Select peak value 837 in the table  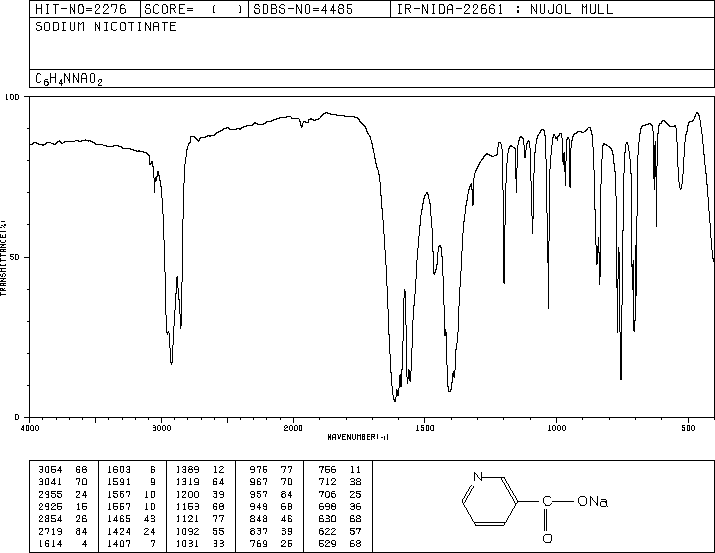[259, 531]
